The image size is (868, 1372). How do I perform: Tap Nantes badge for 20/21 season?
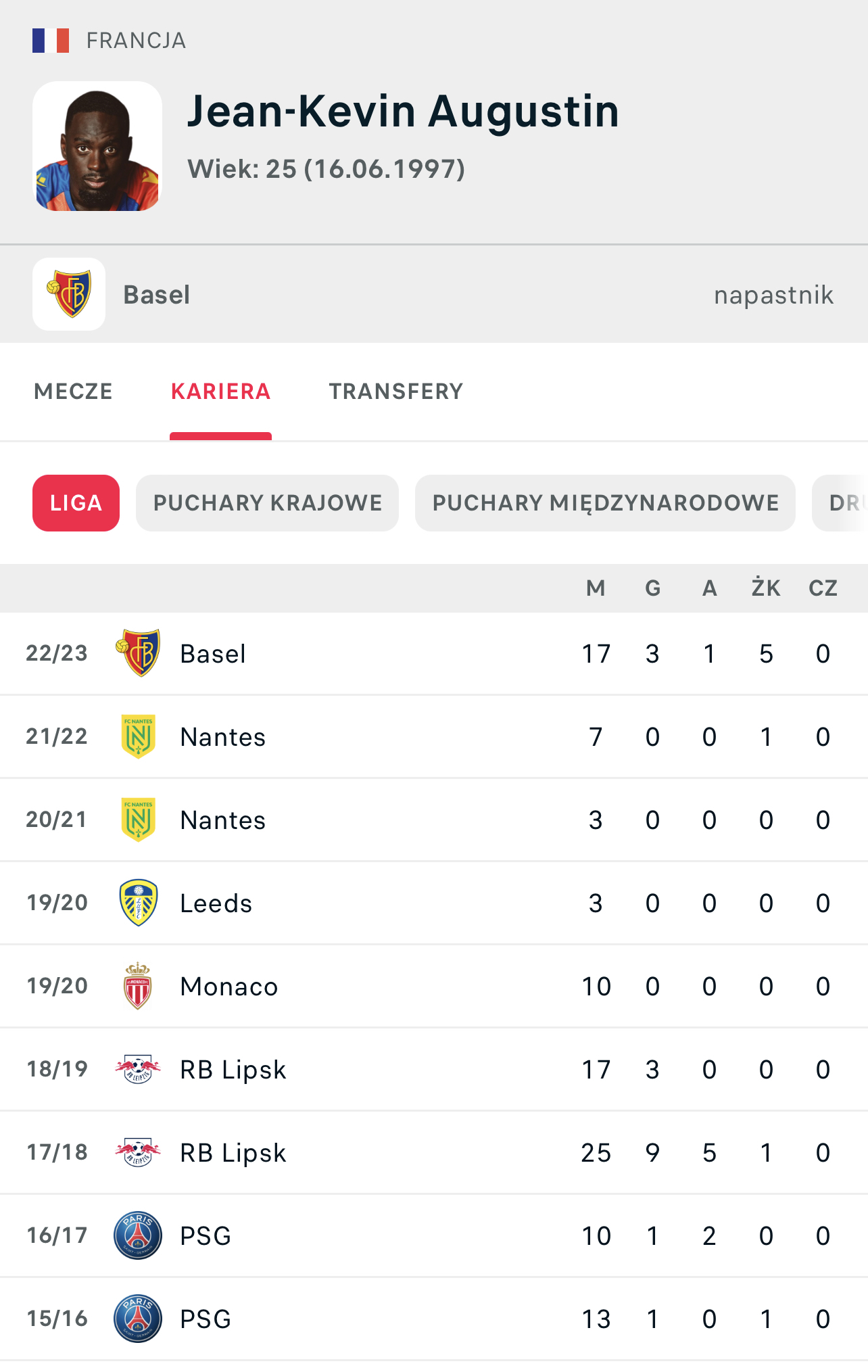click(139, 820)
